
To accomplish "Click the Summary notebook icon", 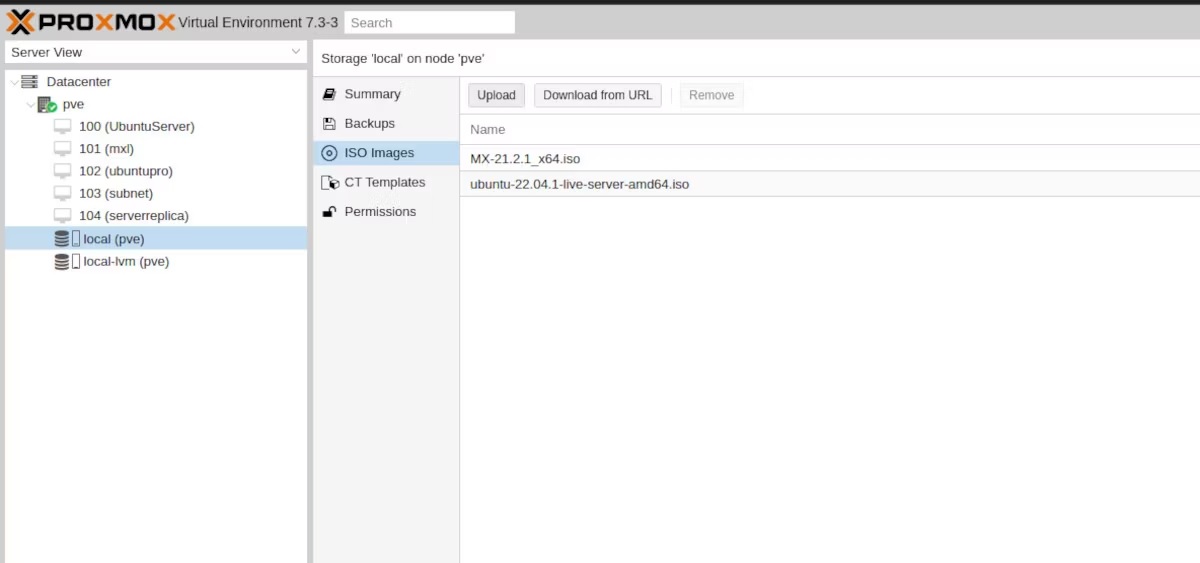I will 329,94.
